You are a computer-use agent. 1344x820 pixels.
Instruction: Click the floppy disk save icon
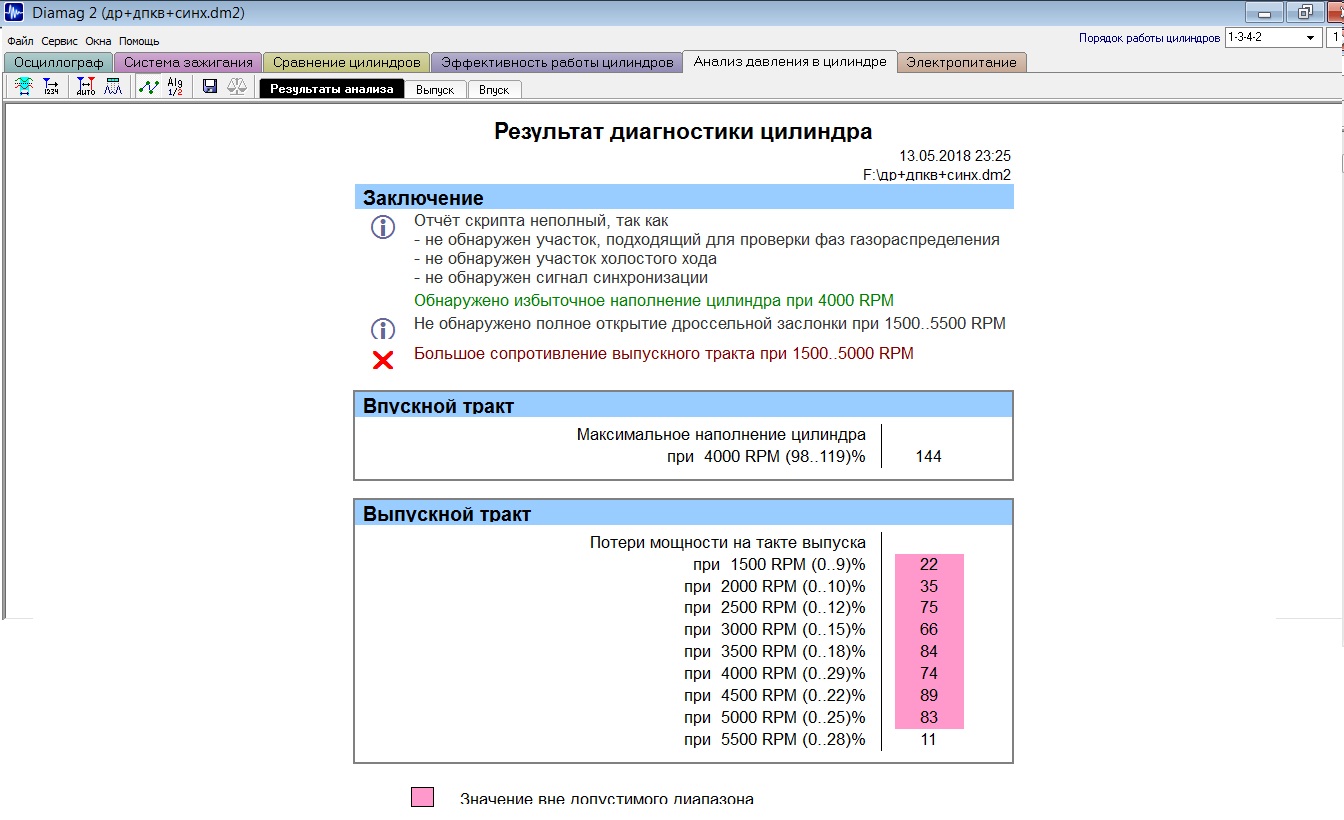click(210, 88)
